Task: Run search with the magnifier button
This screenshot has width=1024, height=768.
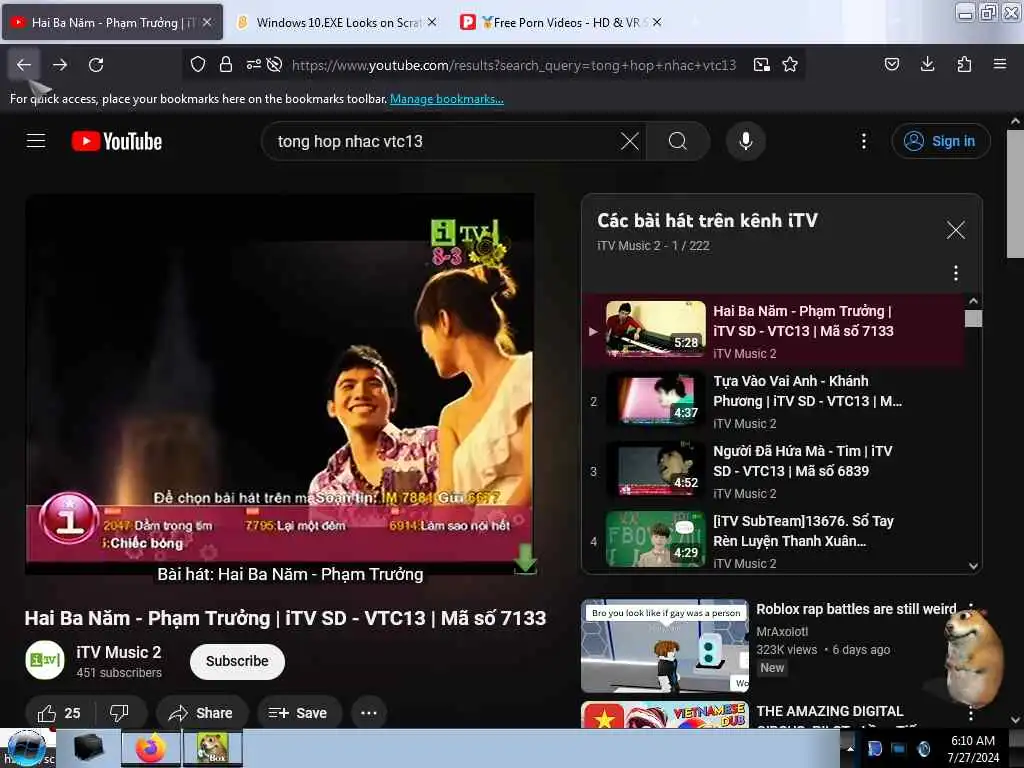Action: tap(678, 141)
